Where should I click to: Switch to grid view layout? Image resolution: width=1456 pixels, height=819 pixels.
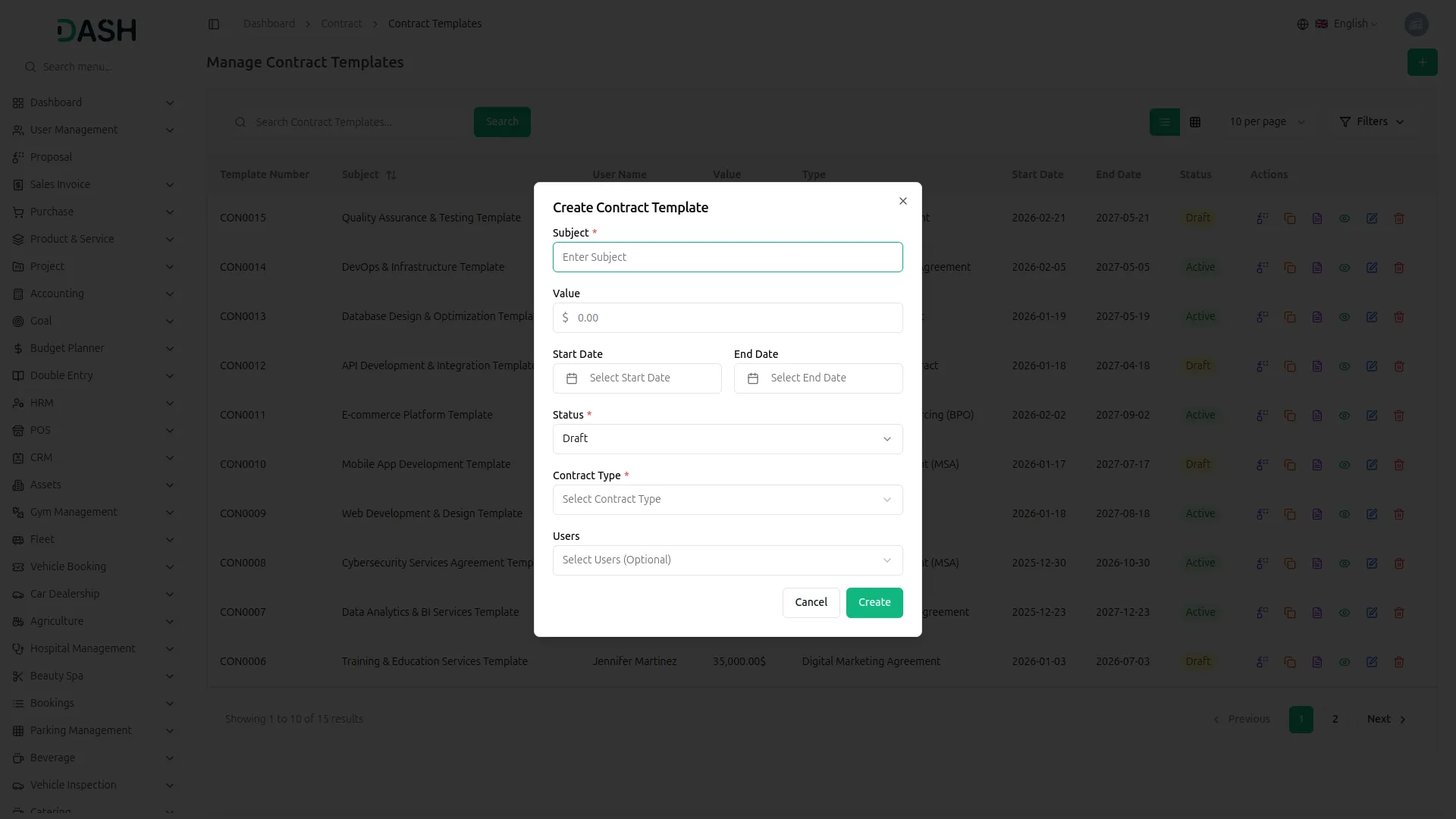point(1195,121)
